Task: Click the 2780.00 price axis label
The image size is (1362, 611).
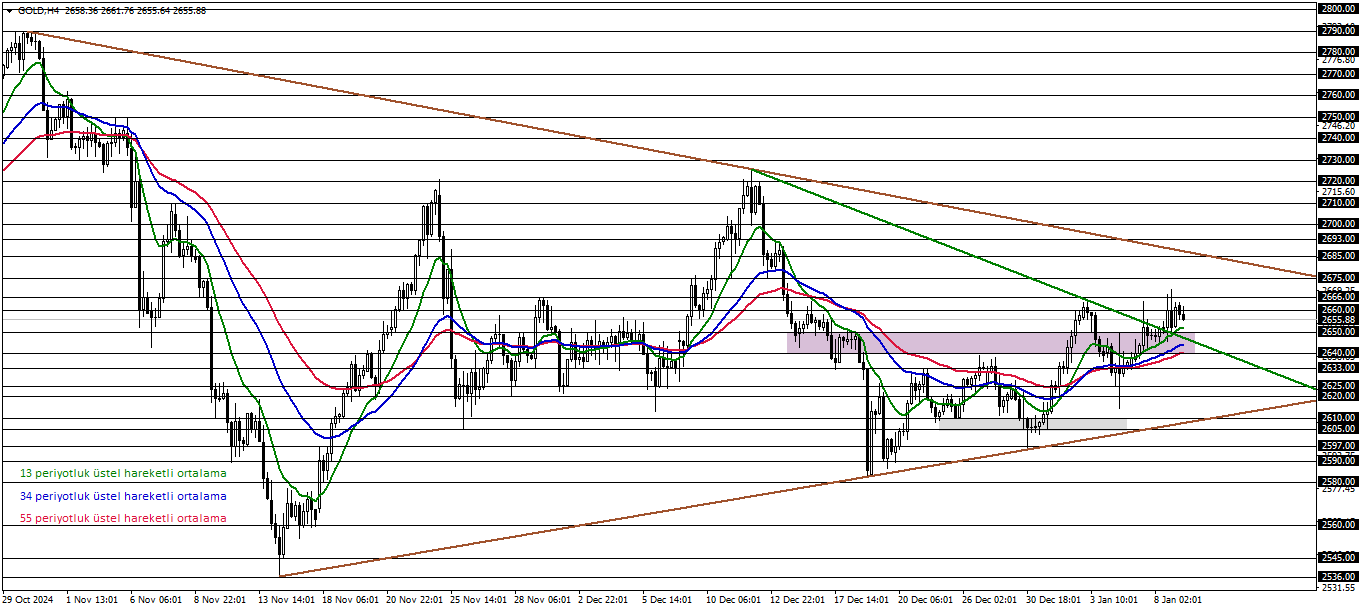Action: 1338,52
